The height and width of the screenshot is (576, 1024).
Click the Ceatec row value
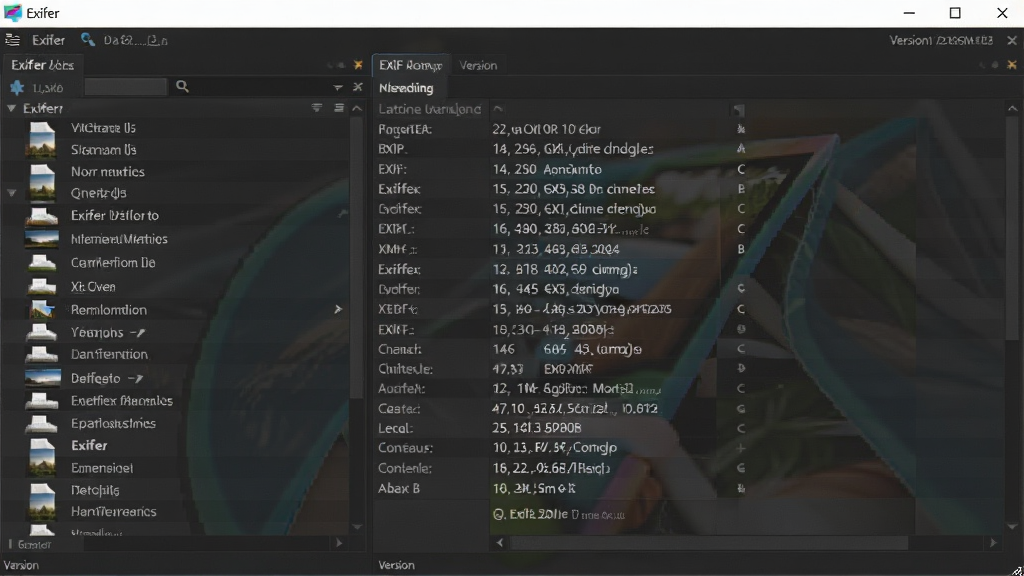click(575, 409)
